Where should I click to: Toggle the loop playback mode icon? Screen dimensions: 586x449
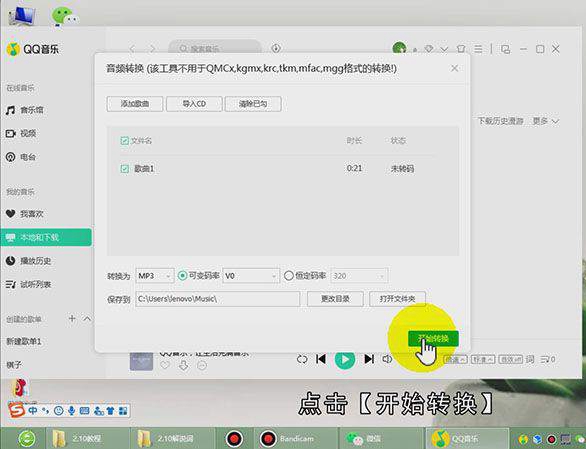click(302, 359)
